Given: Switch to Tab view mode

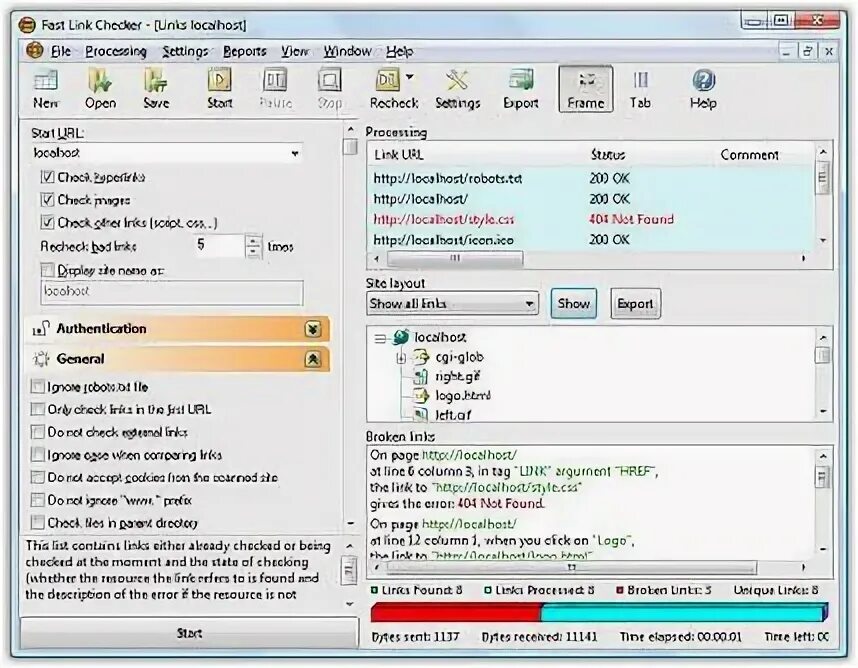Looking at the screenshot, I should click(640, 82).
